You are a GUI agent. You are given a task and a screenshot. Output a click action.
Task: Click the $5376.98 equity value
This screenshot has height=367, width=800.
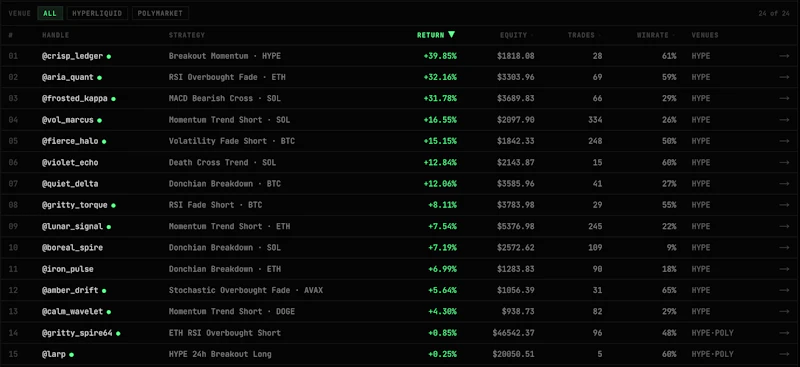(x=516, y=226)
